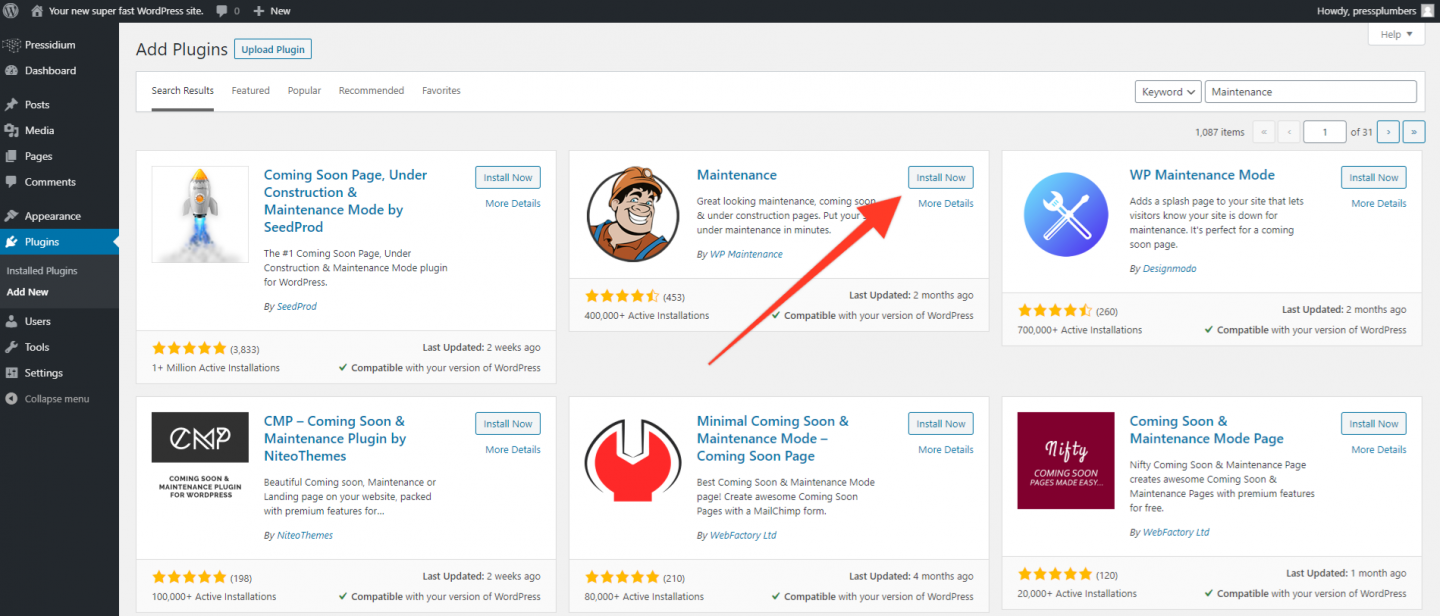Go to next page of results
The image size is (1440, 616).
click(x=1388, y=132)
